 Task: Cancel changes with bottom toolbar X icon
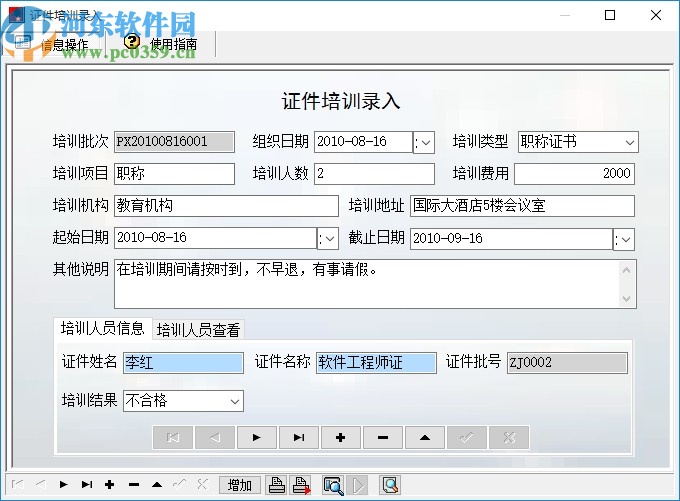click(x=203, y=484)
